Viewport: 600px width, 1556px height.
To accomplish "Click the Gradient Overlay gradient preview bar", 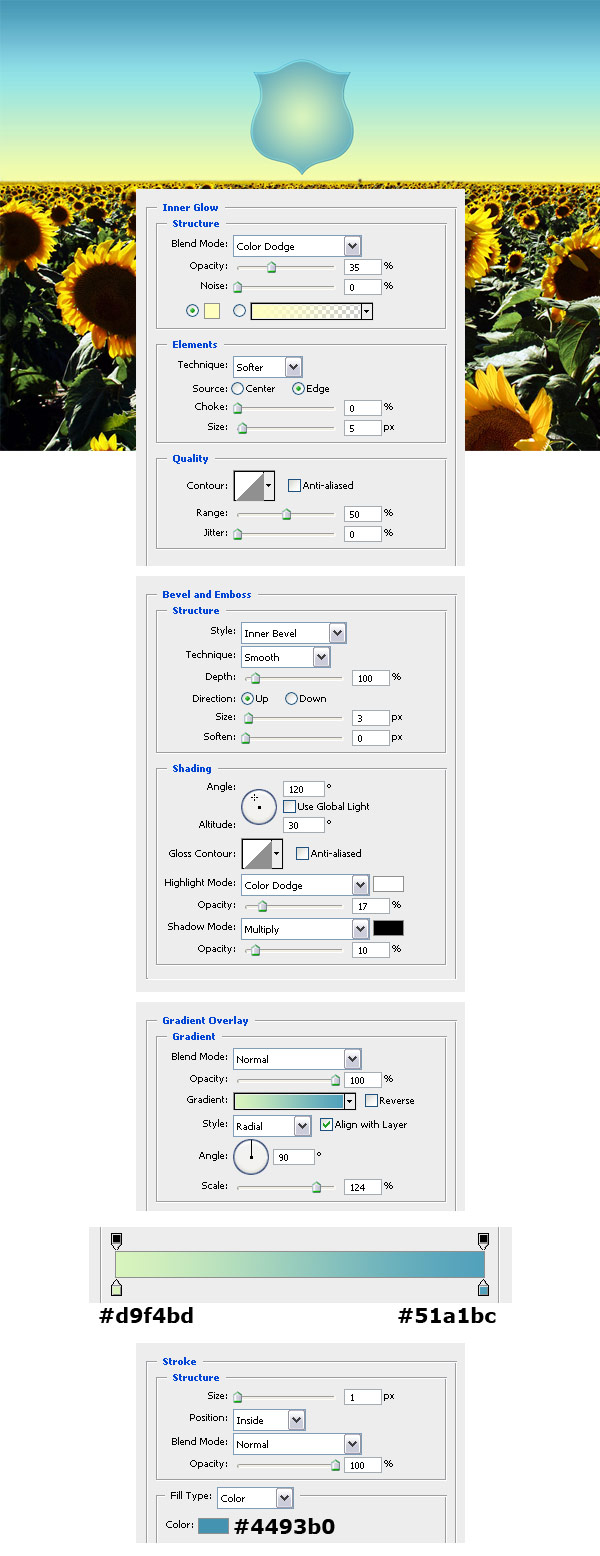I will point(289,1101).
